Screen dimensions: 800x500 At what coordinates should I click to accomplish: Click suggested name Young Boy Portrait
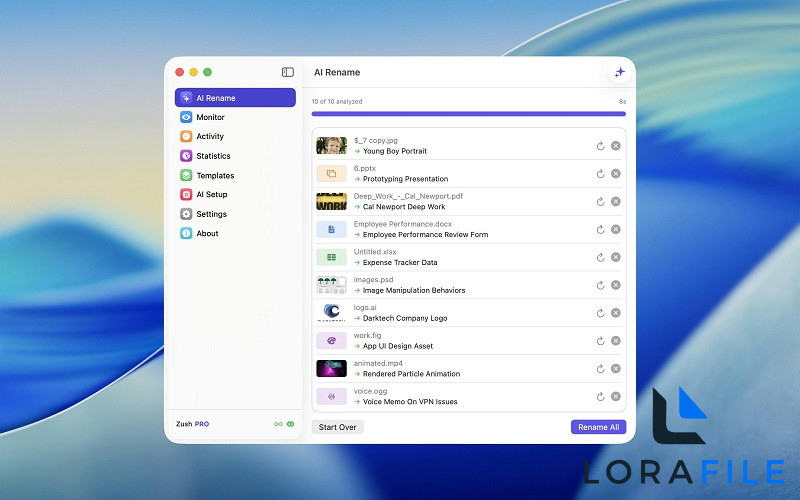(x=395, y=151)
